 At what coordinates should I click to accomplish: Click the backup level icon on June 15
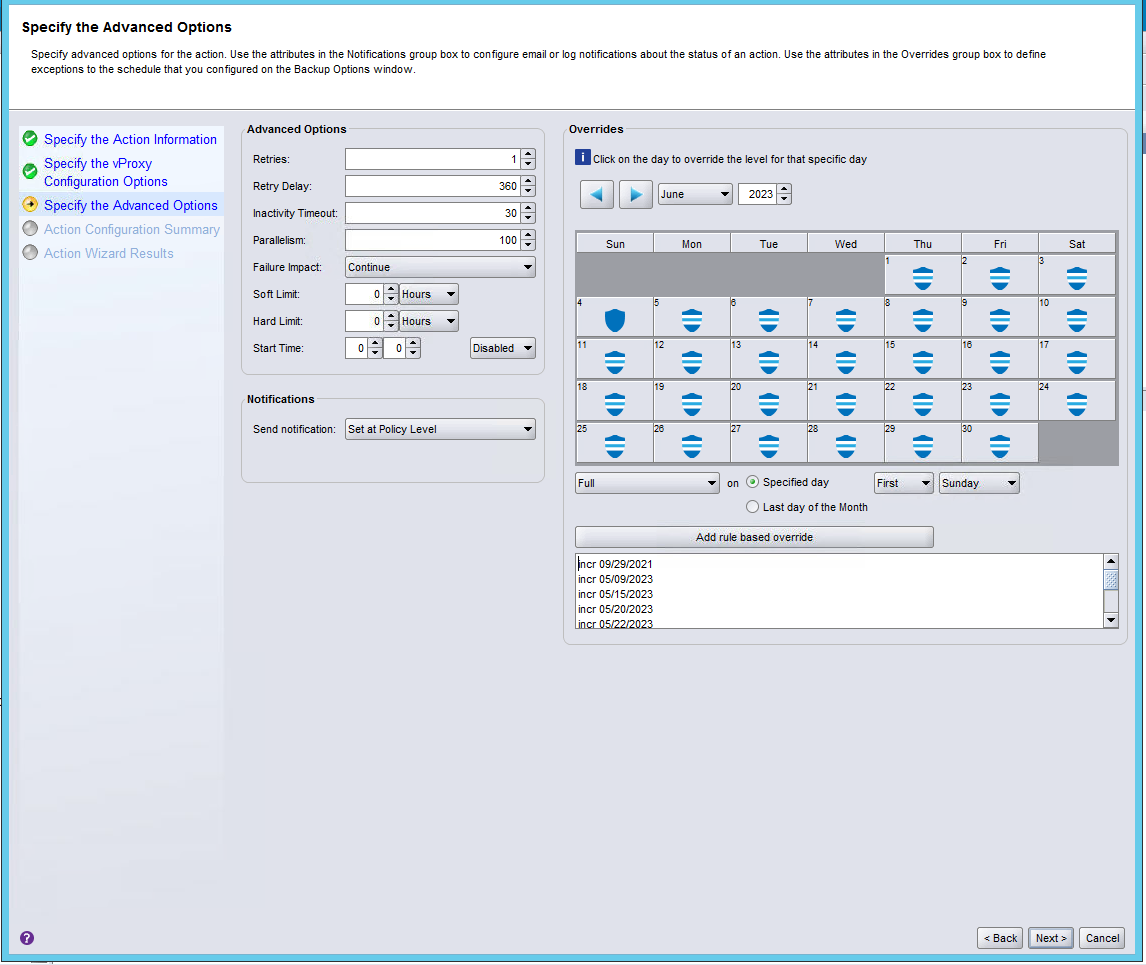tap(923, 361)
